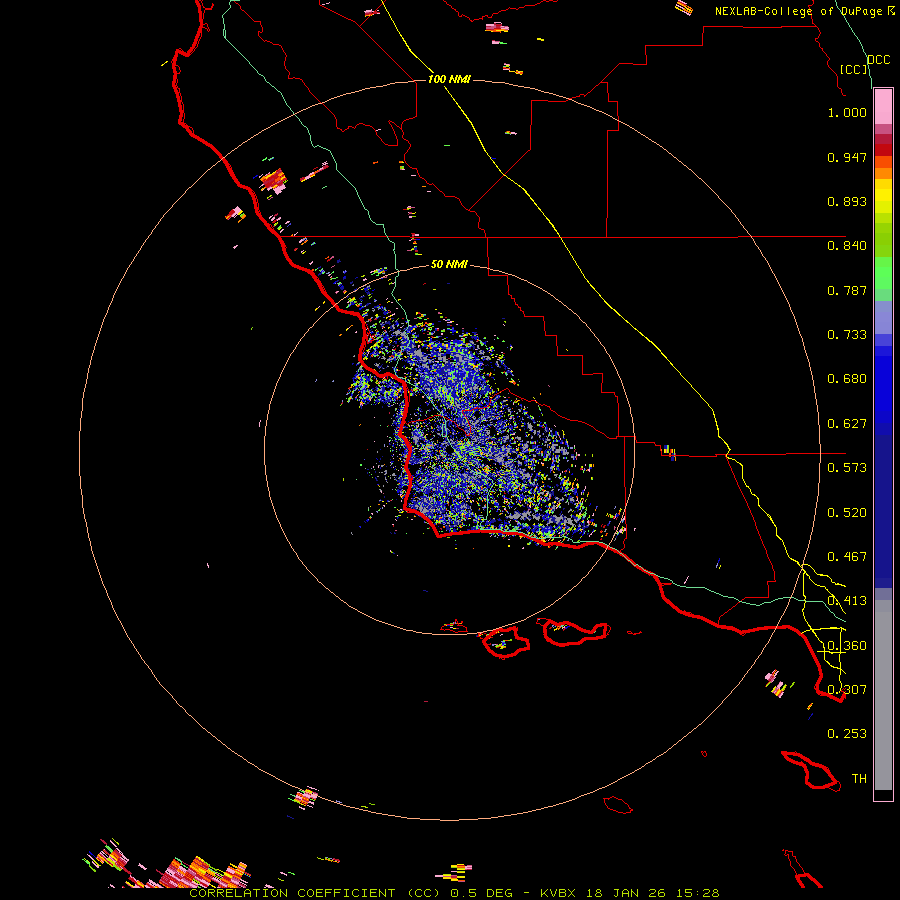Click the 100 NMI range ring label
This screenshot has width=900, height=900.
coord(449,79)
